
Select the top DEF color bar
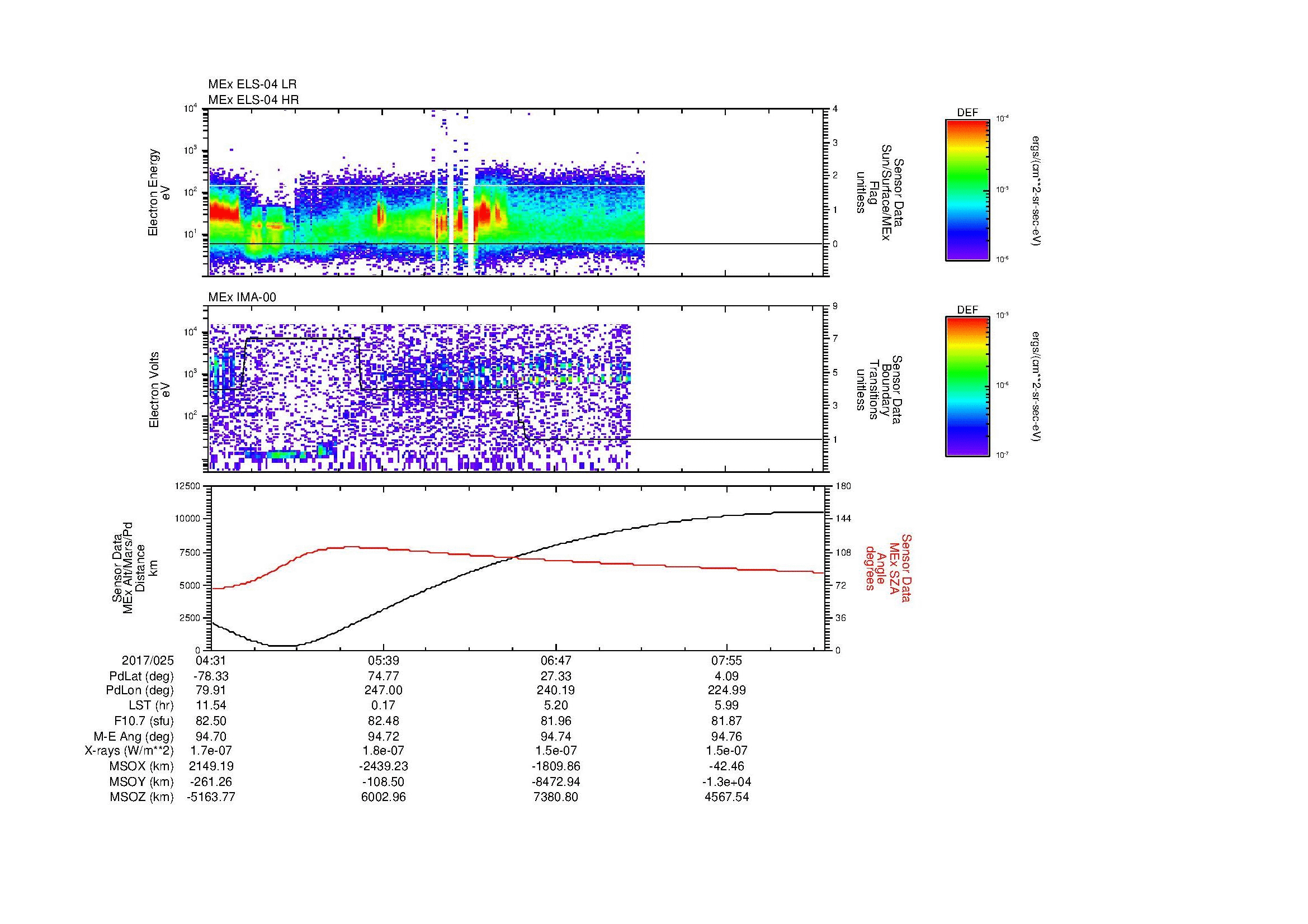pyautogui.click(x=967, y=189)
